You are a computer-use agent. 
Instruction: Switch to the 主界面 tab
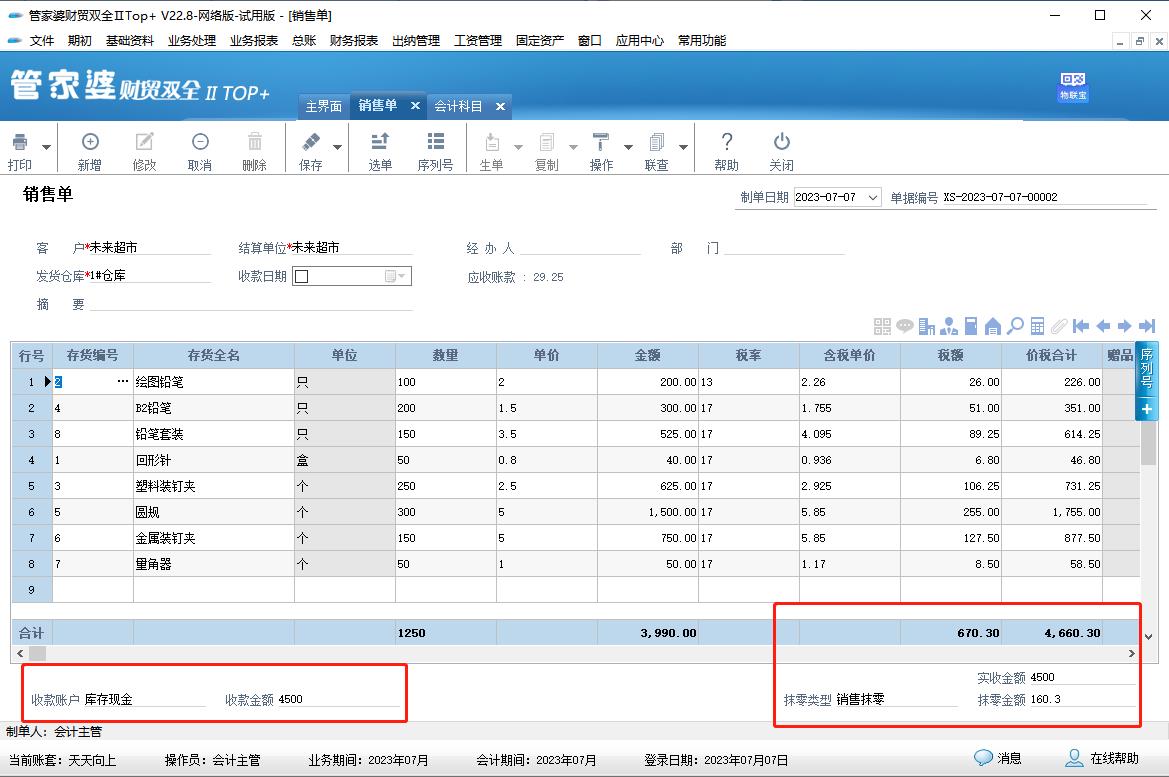tap(324, 106)
